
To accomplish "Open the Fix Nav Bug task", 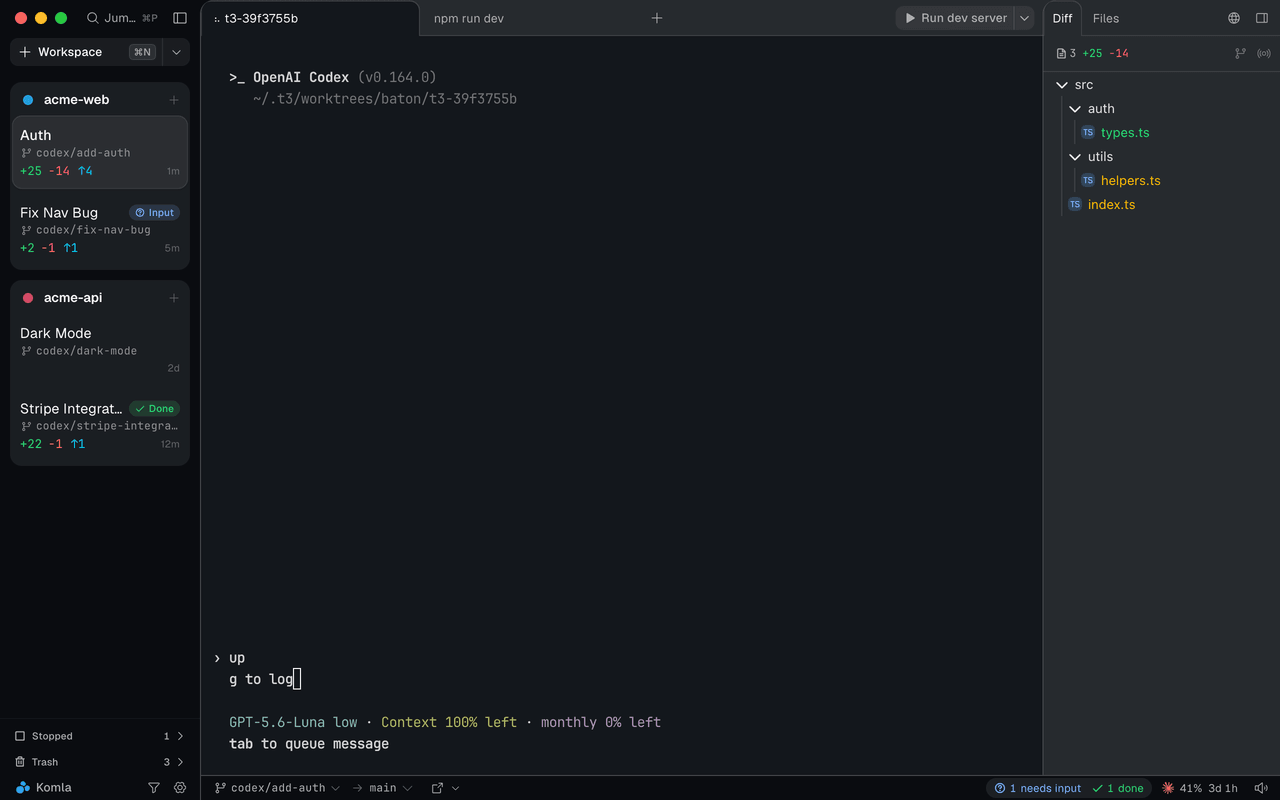I will click(x=100, y=229).
